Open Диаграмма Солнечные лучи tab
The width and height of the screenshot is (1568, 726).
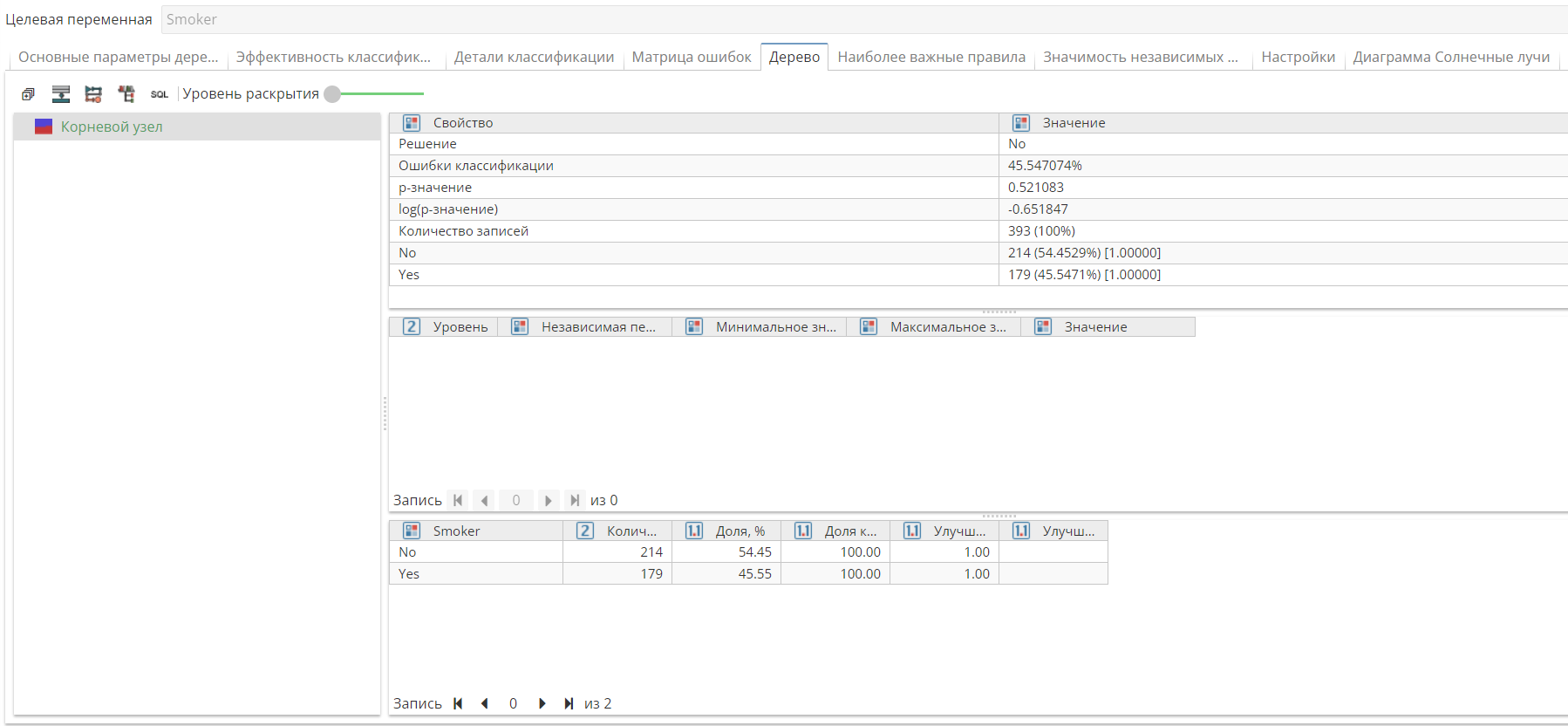(1451, 57)
